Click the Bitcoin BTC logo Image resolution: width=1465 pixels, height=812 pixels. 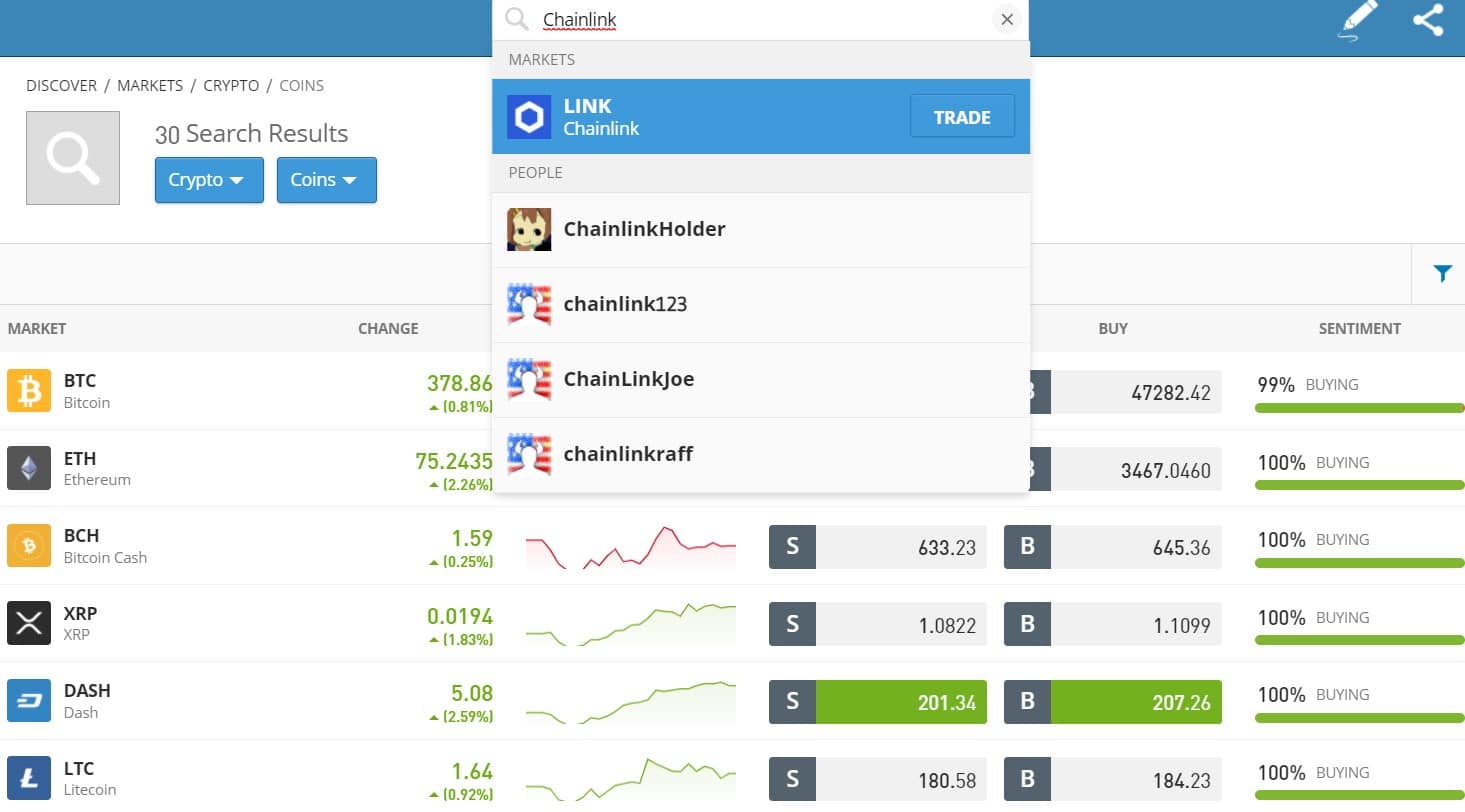click(x=29, y=390)
